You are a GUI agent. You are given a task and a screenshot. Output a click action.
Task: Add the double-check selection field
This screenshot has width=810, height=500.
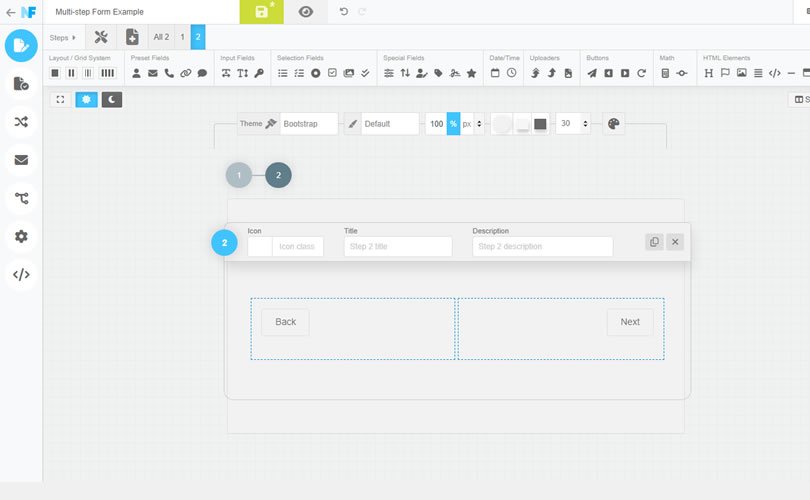365,73
